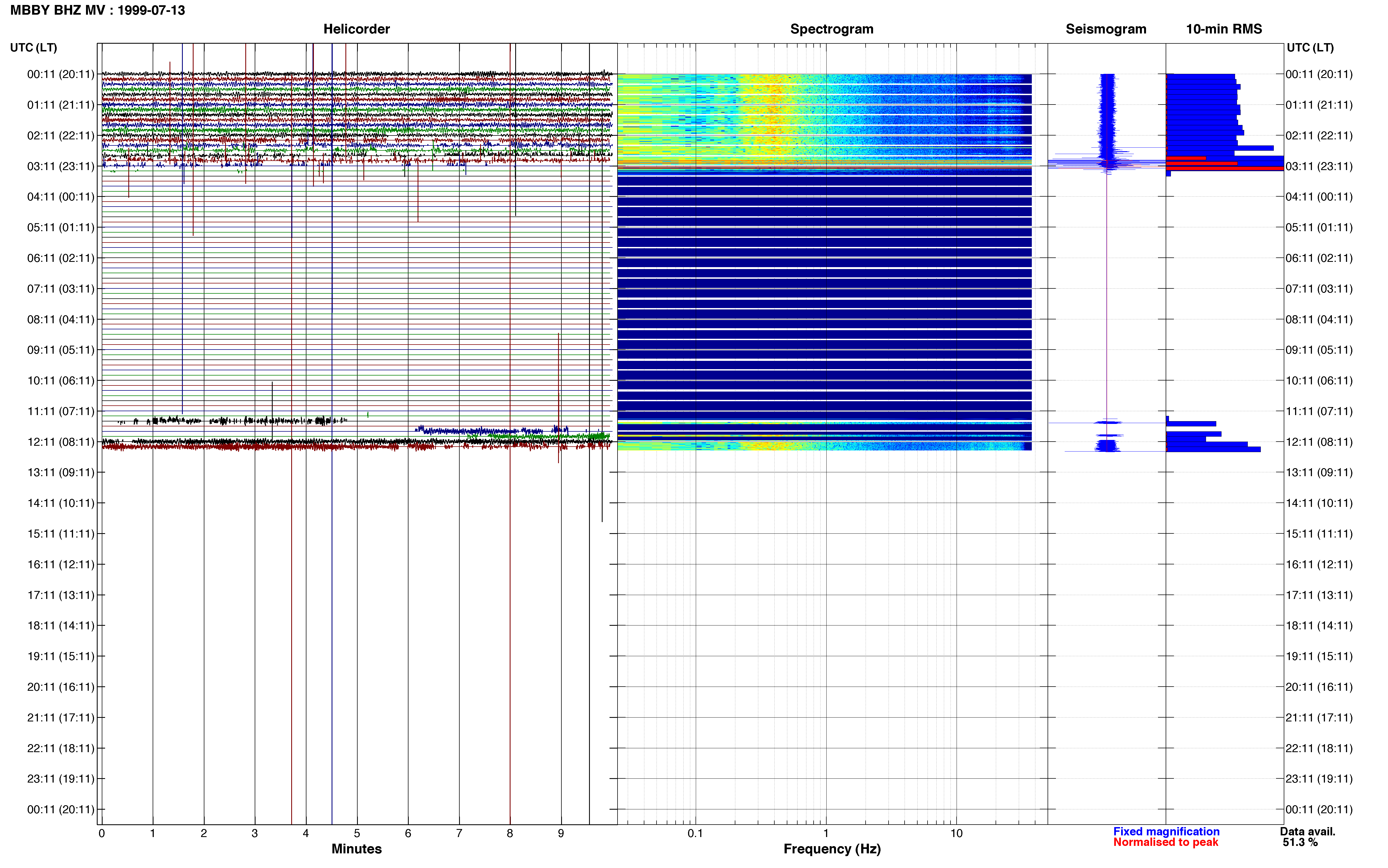
Task: Click the left '22:11 (18:11)' time label
Action: click(x=61, y=749)
